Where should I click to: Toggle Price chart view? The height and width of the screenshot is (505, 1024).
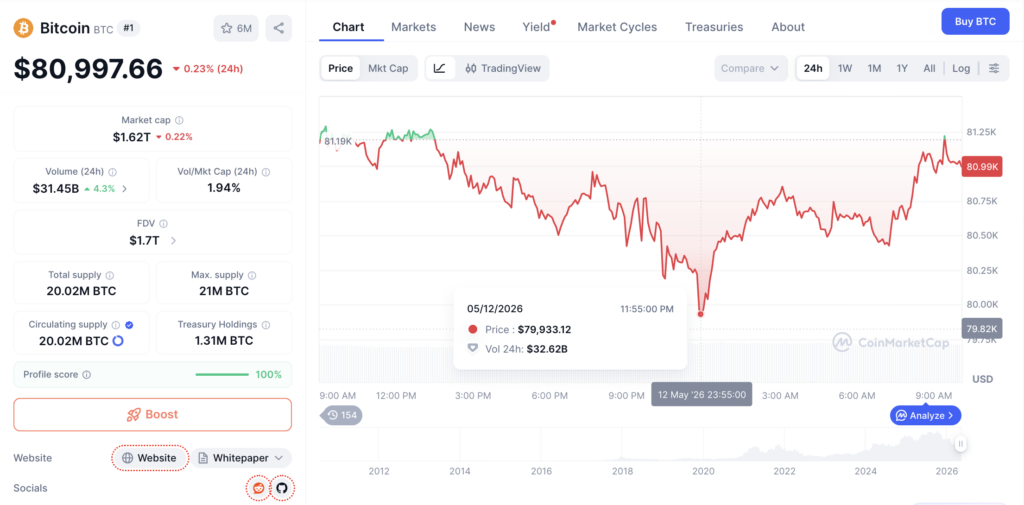340,68
